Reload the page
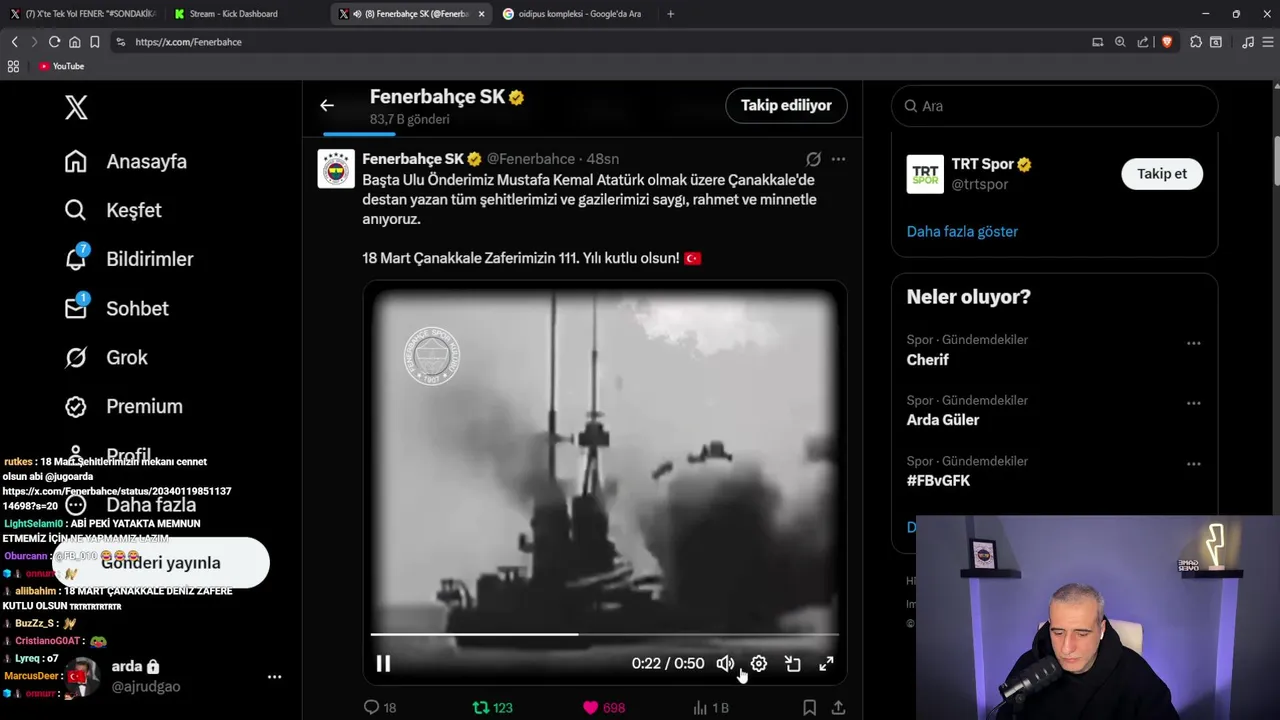The width and height of the screenshot is (1280, 720). click(x=54, y=42)
